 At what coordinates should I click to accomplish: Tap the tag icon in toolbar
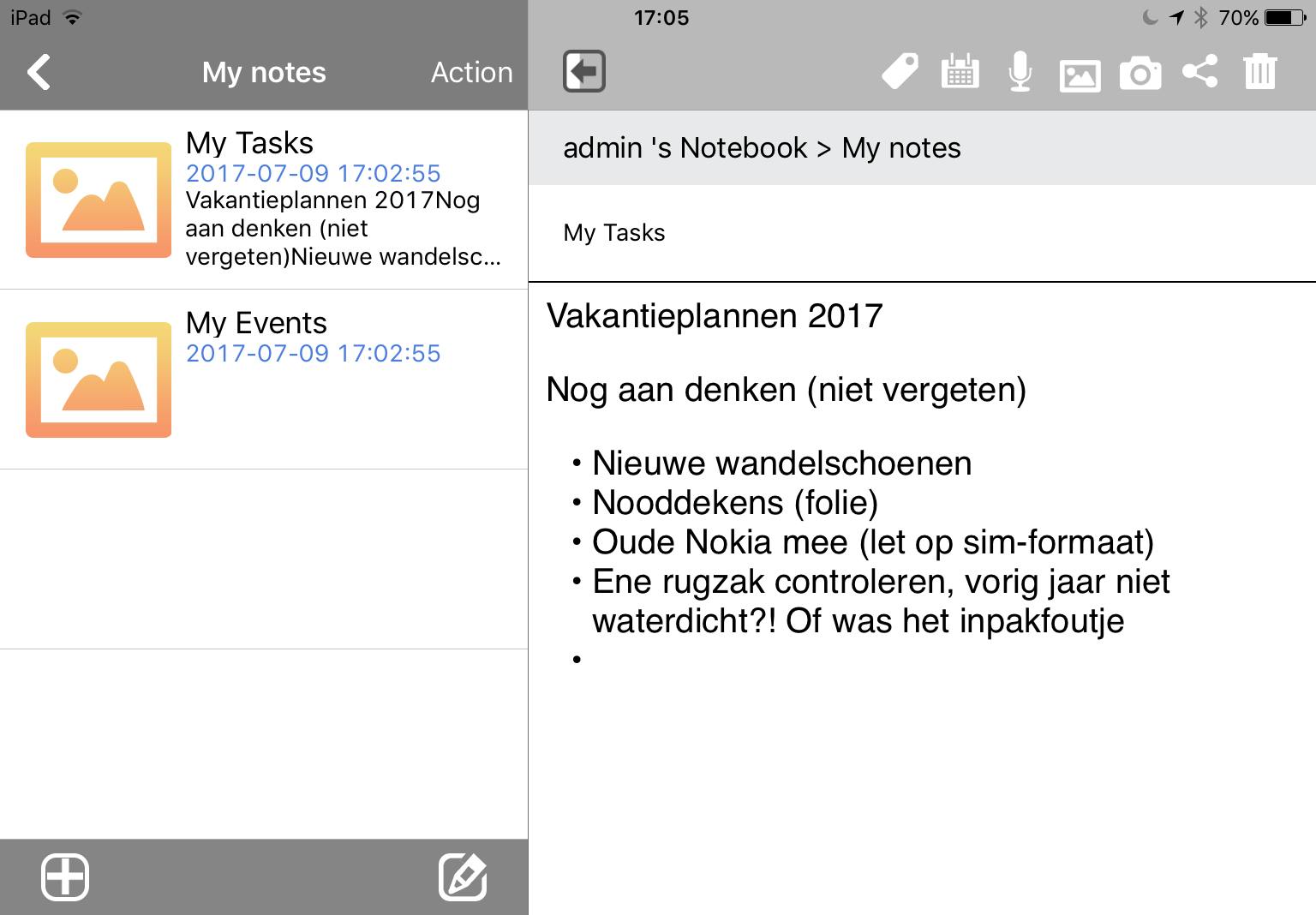click(900, 72)
